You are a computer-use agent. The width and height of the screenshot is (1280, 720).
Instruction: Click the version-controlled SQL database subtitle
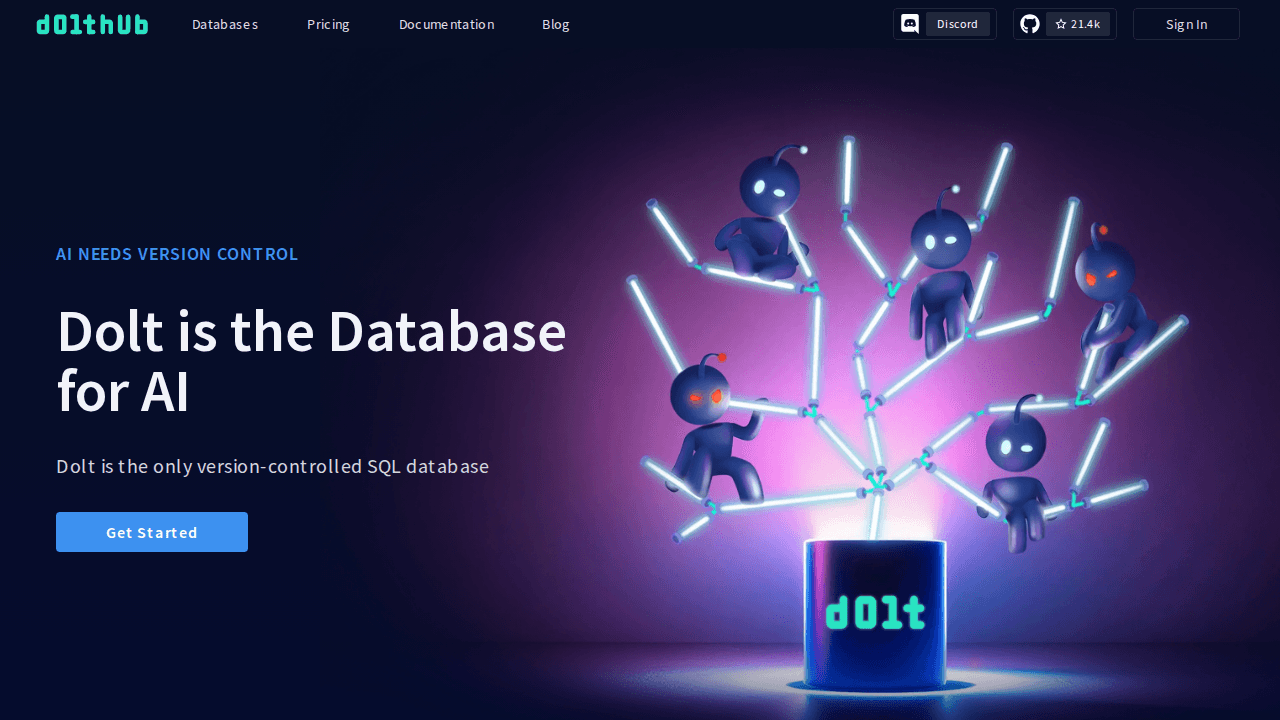click(x=272, y=466)
